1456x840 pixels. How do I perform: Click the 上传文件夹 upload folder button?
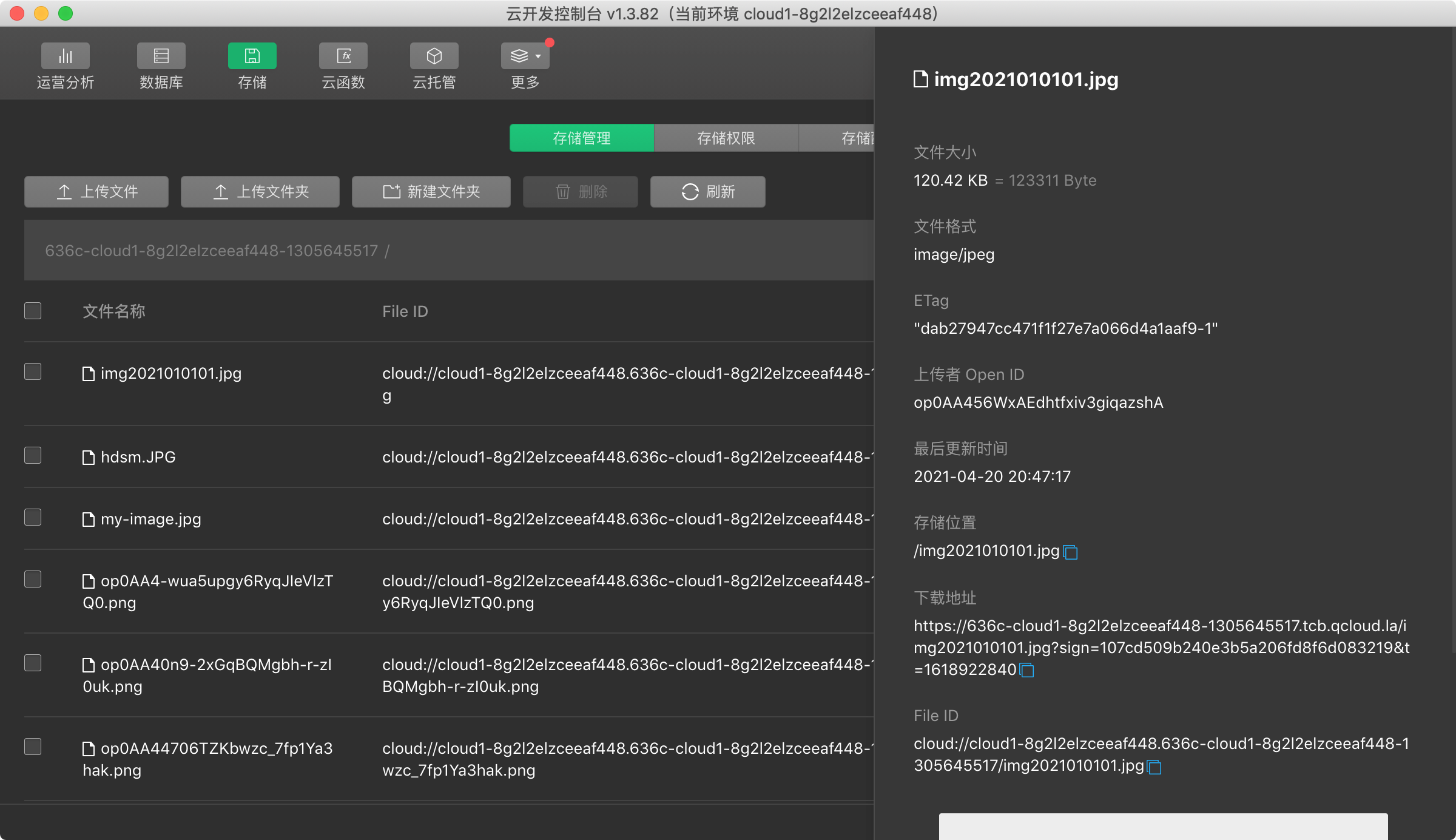[x=260, y=192]
